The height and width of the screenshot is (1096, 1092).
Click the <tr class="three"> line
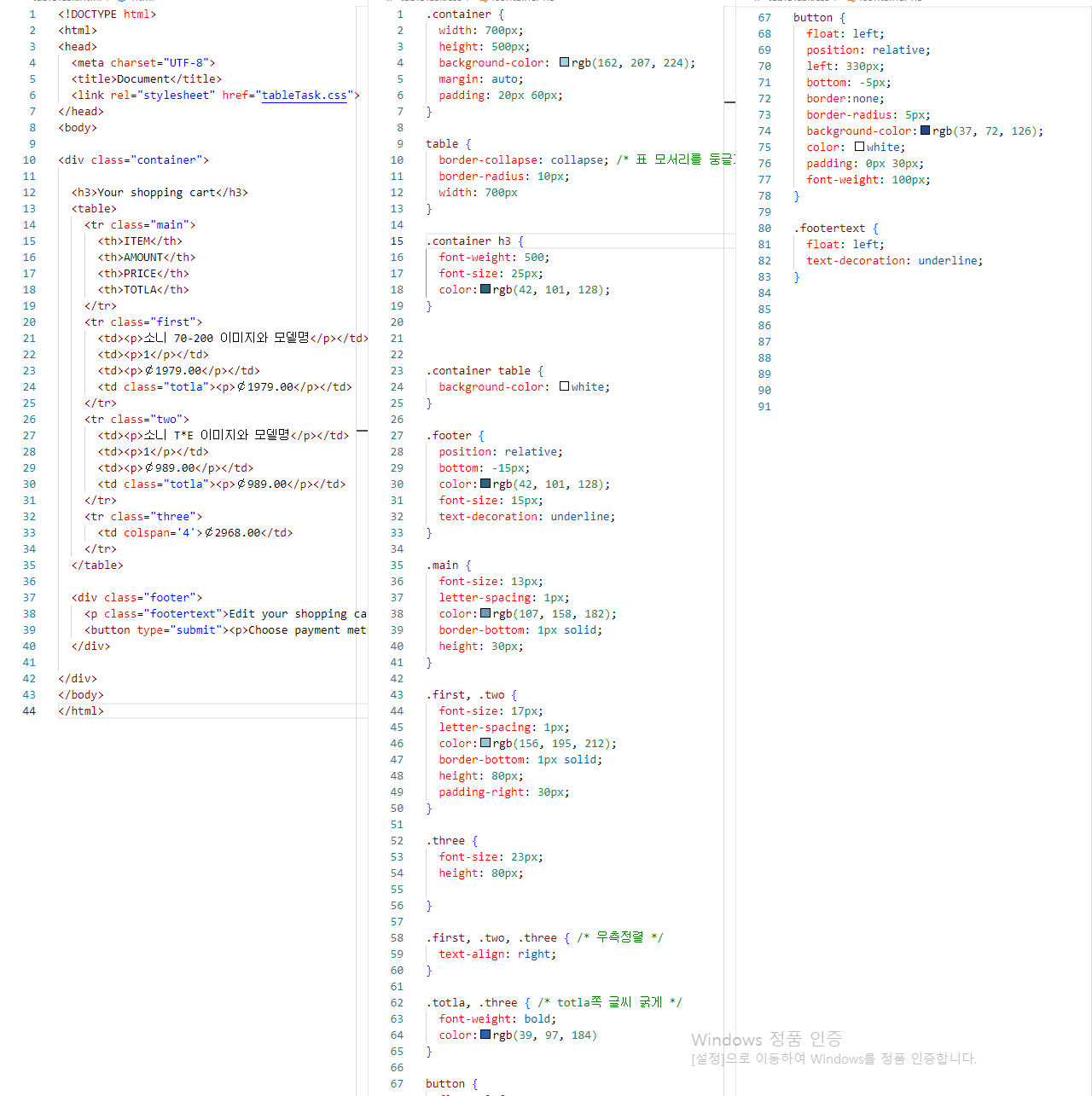[x=143, y=517]
